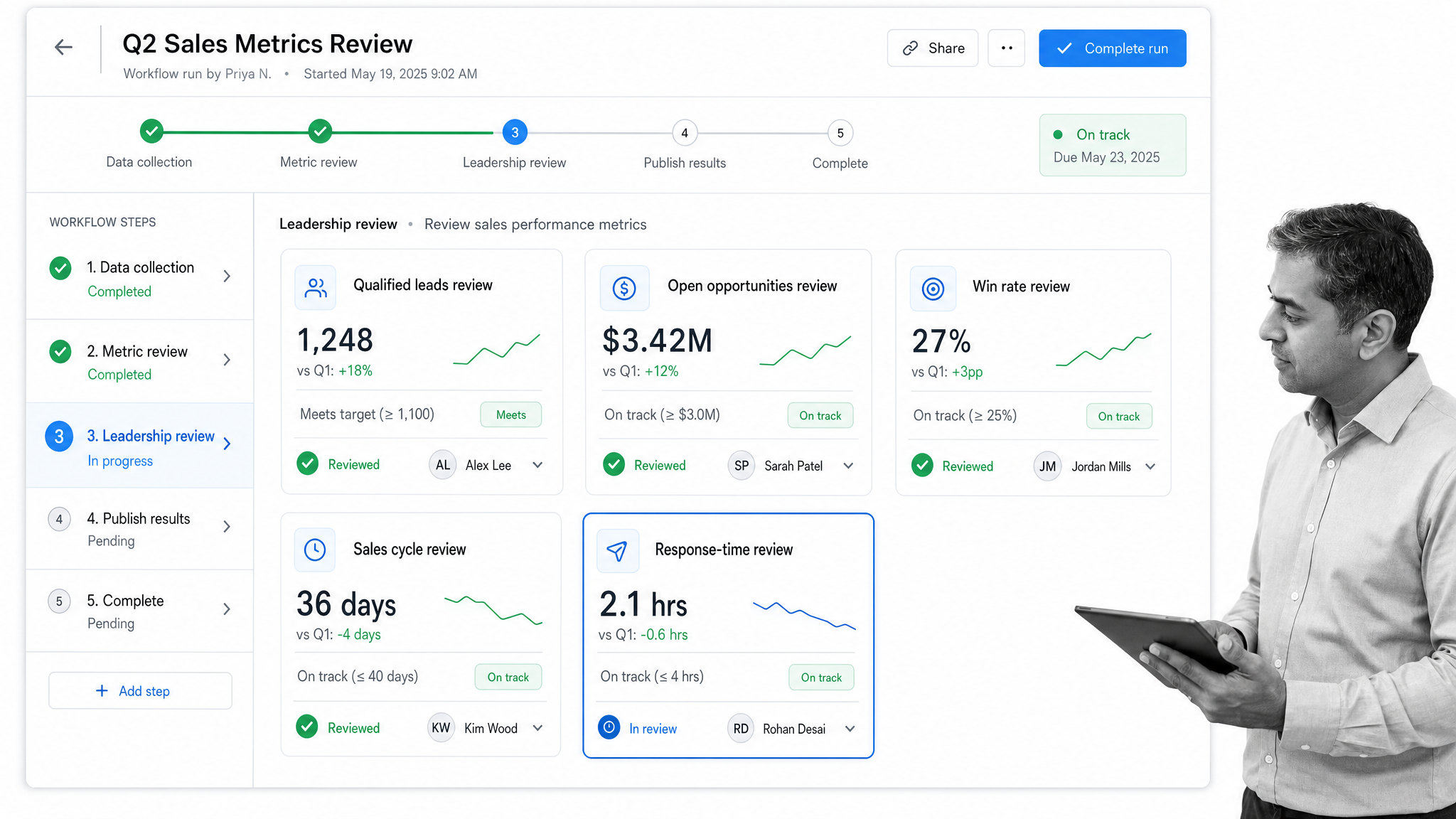Click the Qualified leads trend sparkline
This screenshot has height=819, width=1456.
[496, 348]
